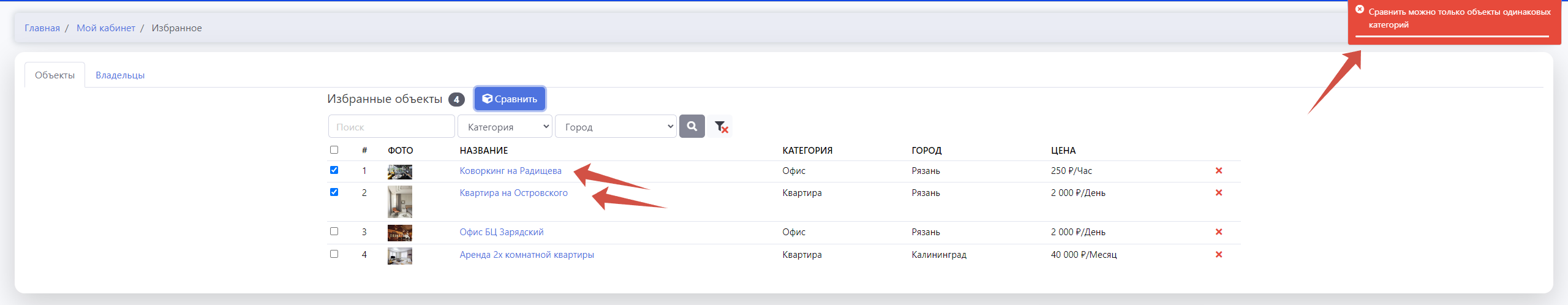Dismiss the red error notification icon
Viewport: 1568px width, 305px height.
(x=1359, y=10)
